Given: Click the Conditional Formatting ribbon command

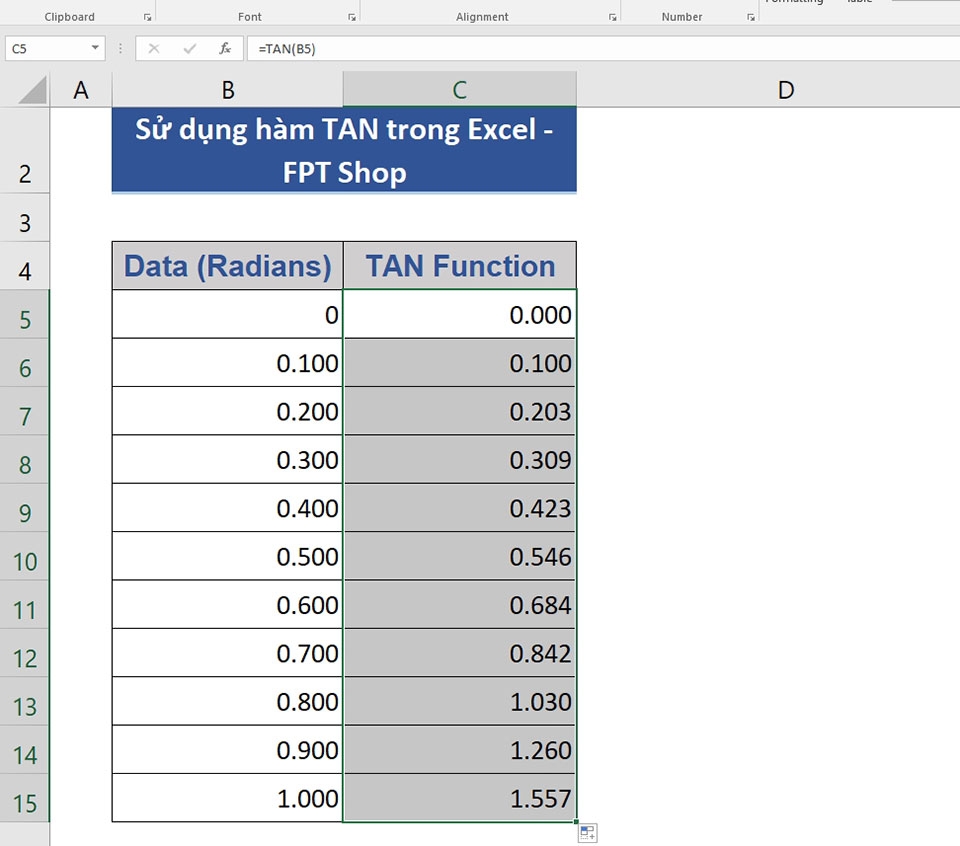Looking at the screenshot, I should (x=793, y=3).
